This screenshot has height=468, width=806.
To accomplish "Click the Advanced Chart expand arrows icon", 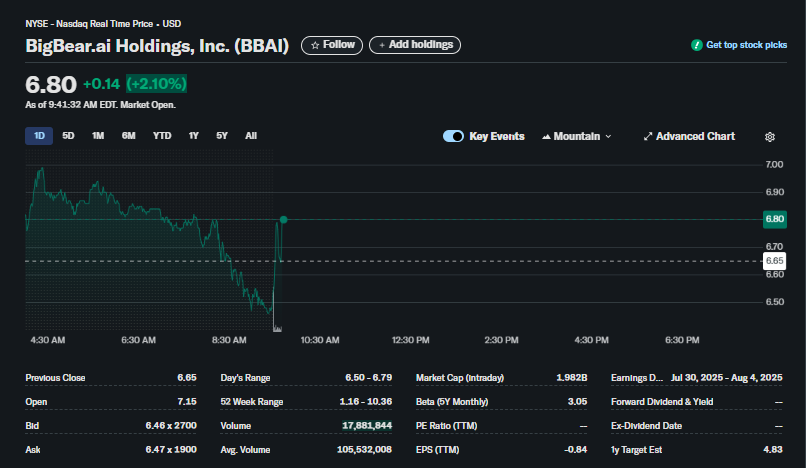I will [x=648, y=136].
